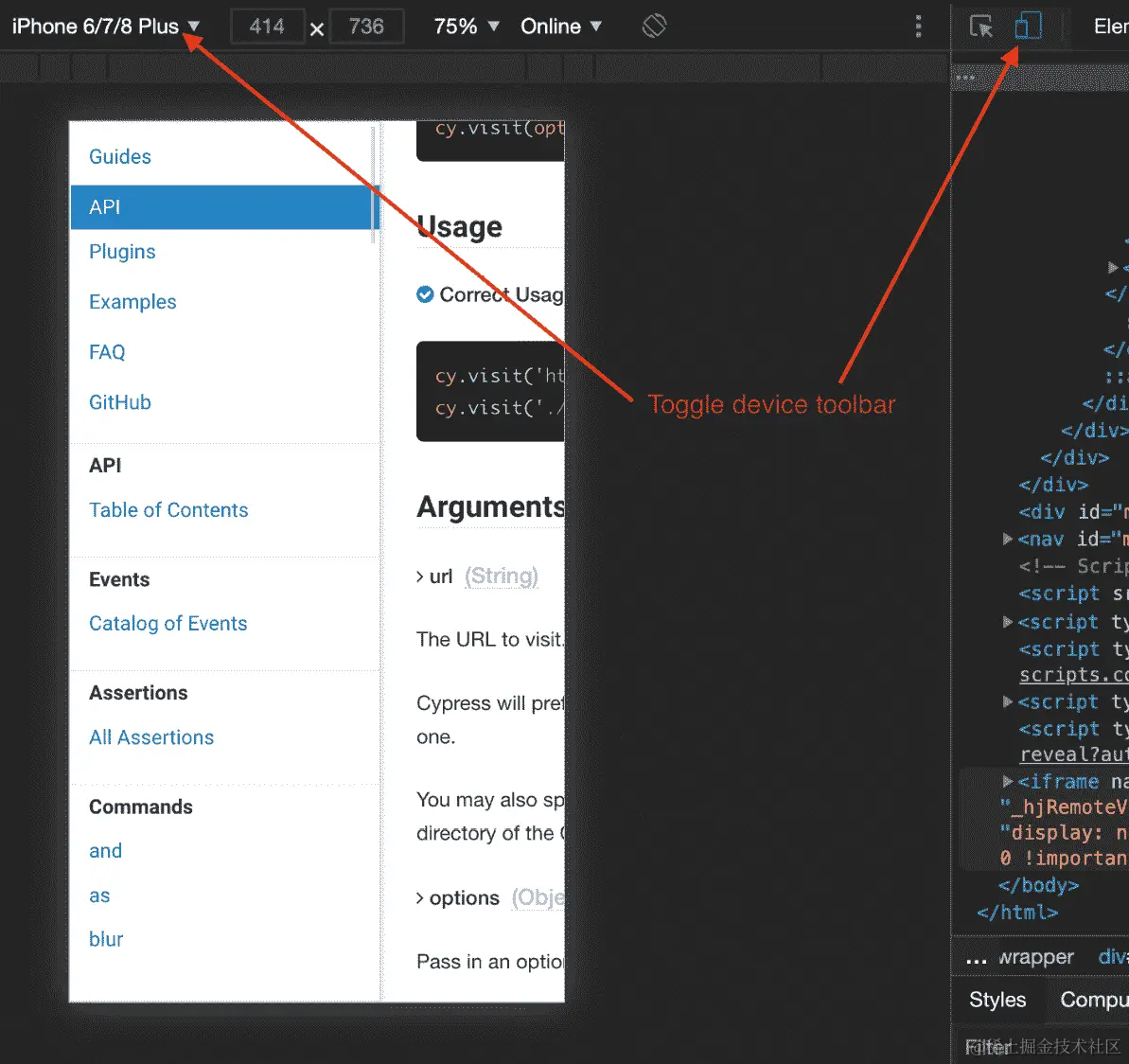This screenshot has height=1064, width=1129.
Task: Open the GitHub link
Action: click(x=120, y=402)
